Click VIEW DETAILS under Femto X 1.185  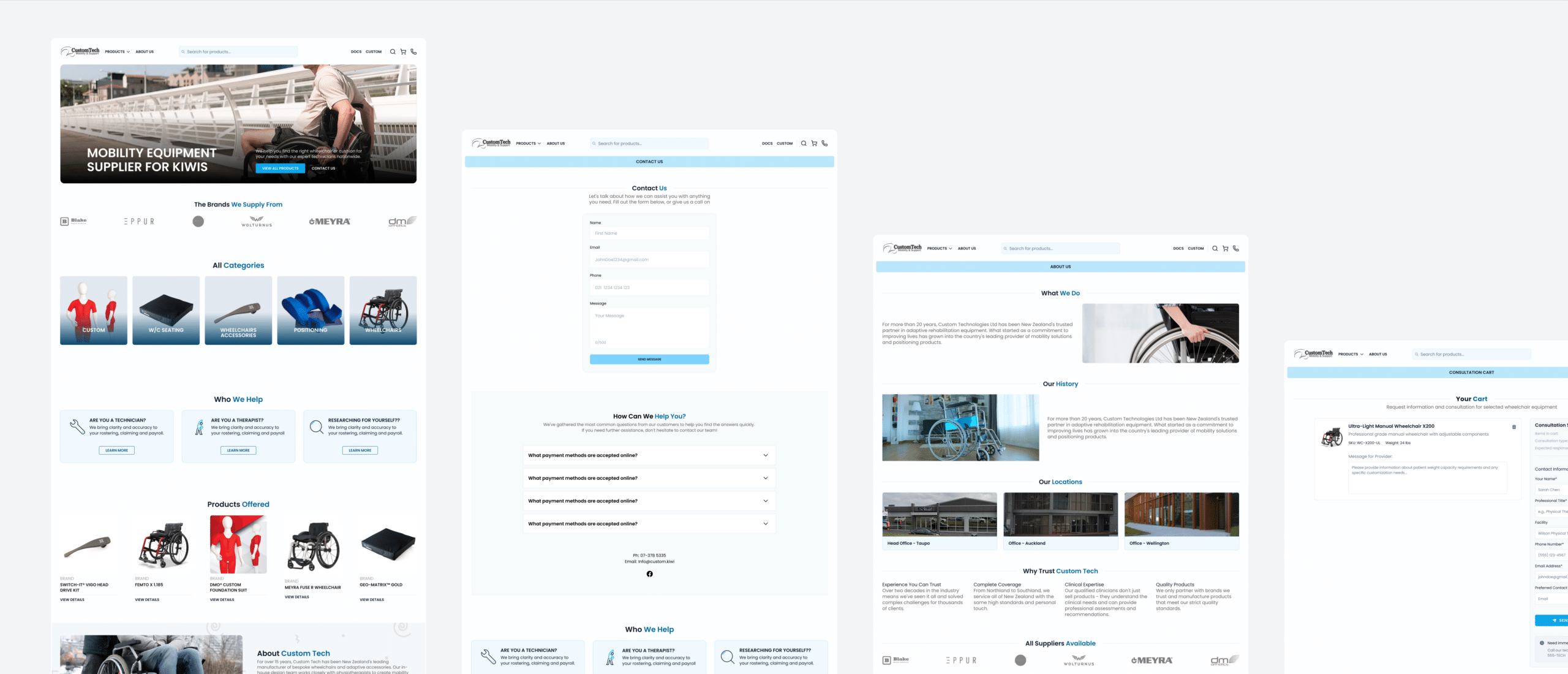147,600
